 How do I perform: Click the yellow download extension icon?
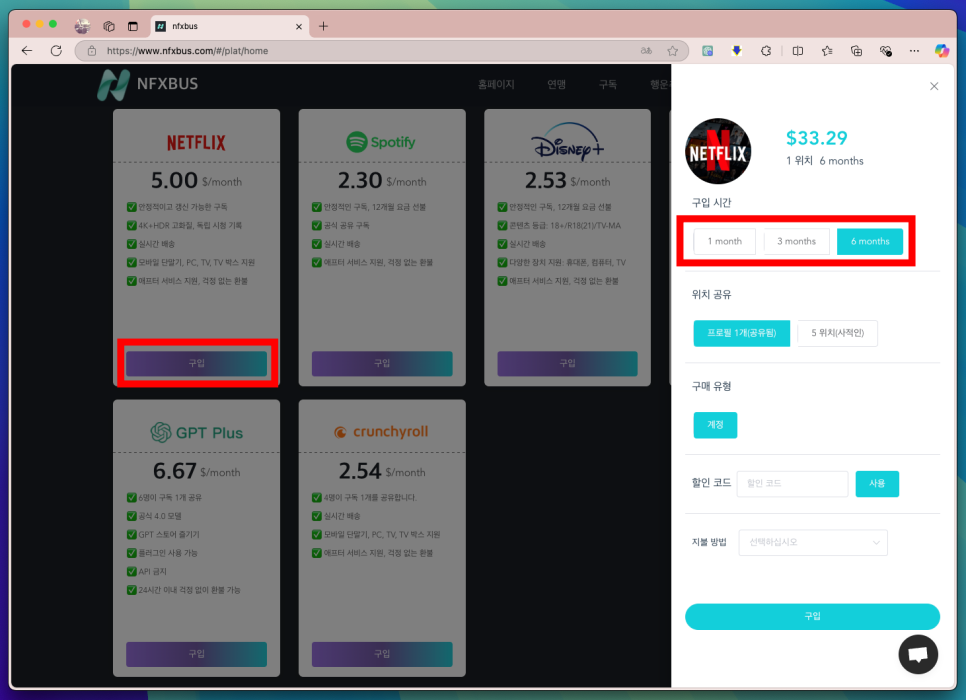(x=737, y=51)
